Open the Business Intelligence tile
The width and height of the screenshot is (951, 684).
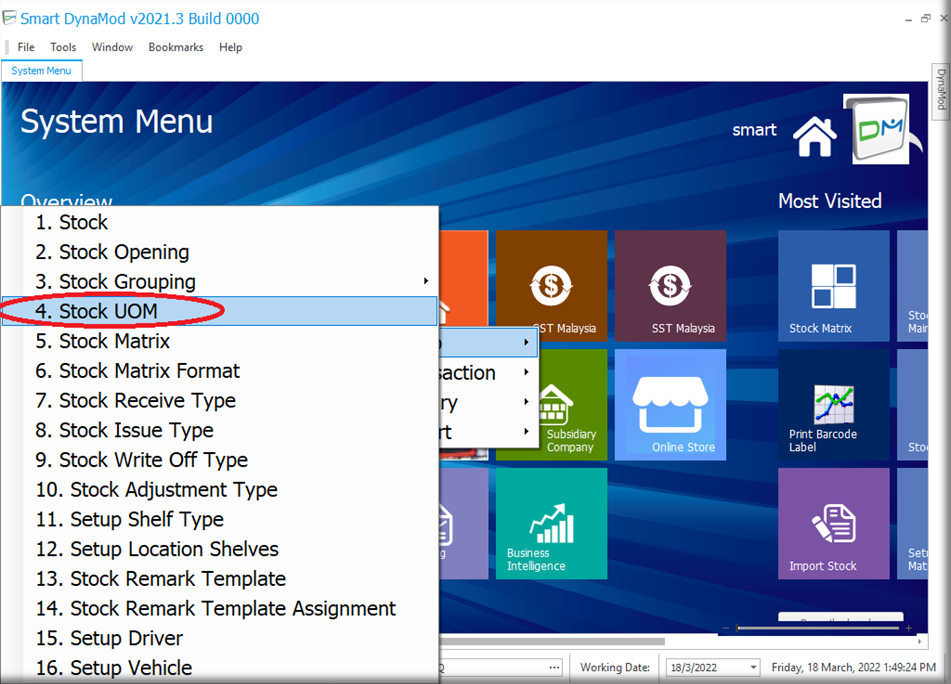[x=551, y=523]
